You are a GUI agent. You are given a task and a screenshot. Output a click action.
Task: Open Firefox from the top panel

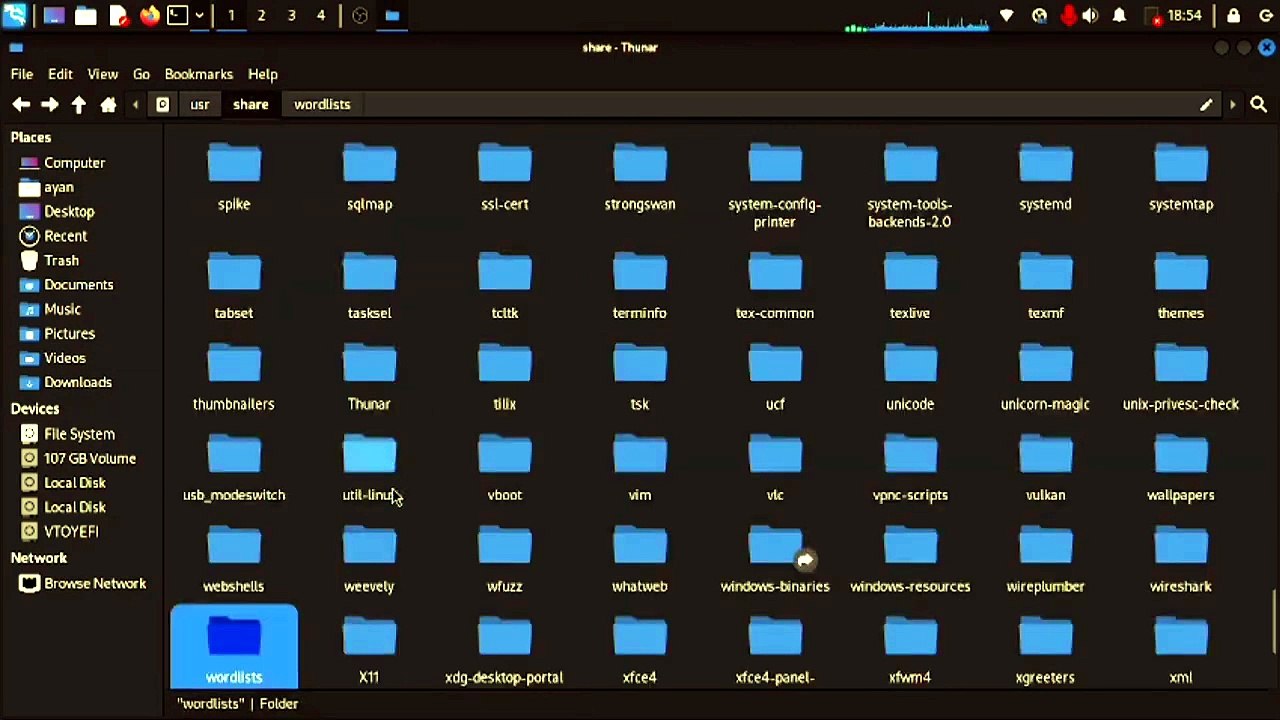click(150, 16)
